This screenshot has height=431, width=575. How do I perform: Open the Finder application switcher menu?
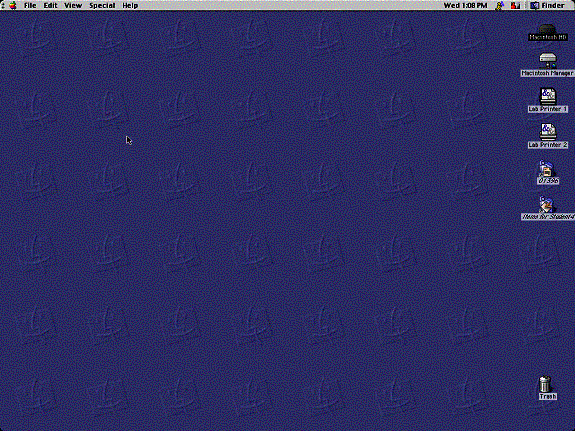547,5
